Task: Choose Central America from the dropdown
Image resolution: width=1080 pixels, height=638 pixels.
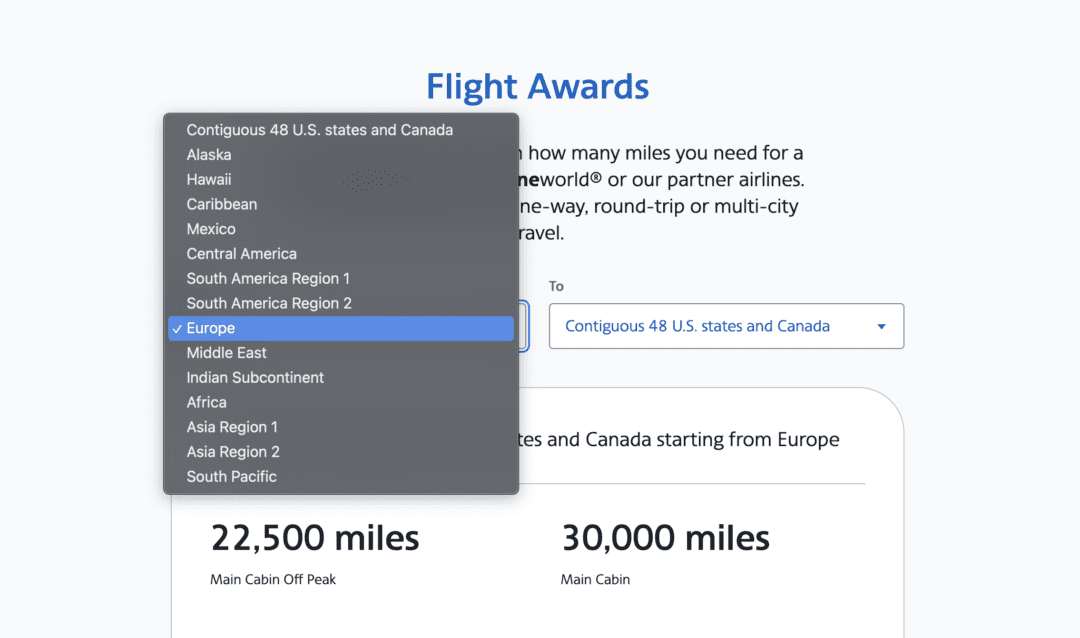Action: click(x=241, y=253)
